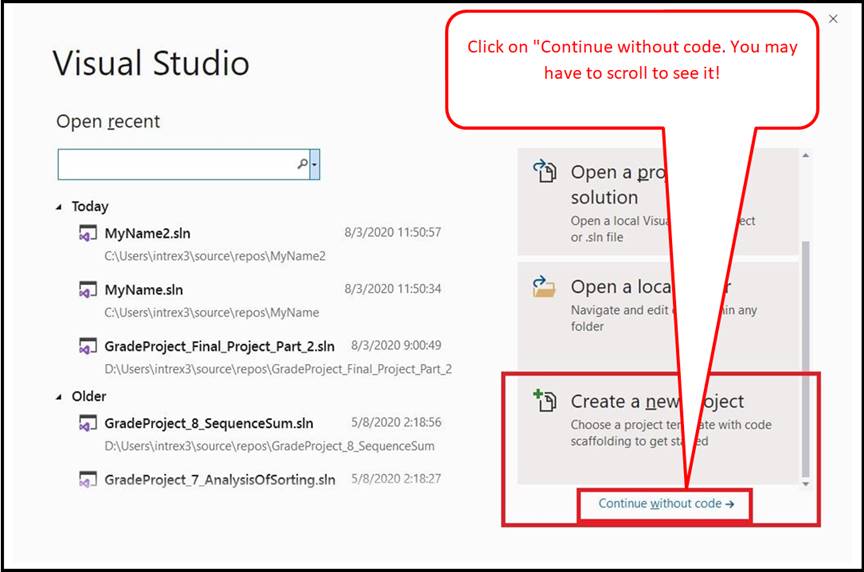Screen dimensions: 864x572
Task: Click the GradeProject_7_AnalysisOfSorting.sln file icon
Action: click(x=88, y=480)
